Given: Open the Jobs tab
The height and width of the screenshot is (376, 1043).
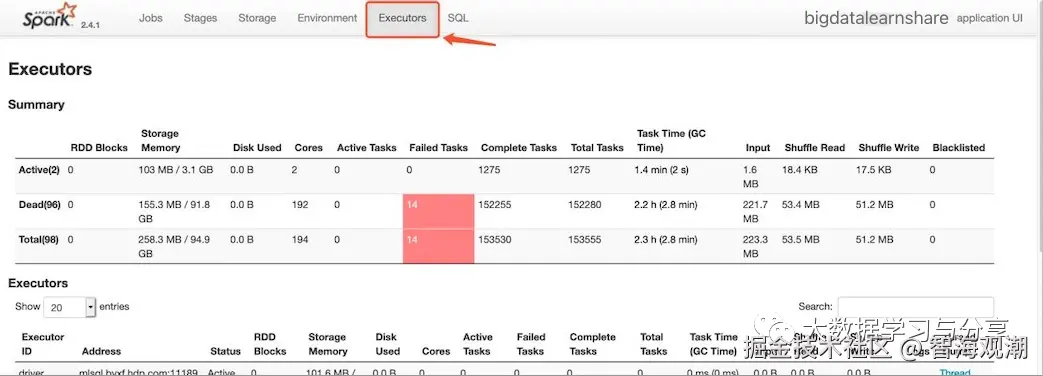Looking at the screenshot, I should 150,18.
